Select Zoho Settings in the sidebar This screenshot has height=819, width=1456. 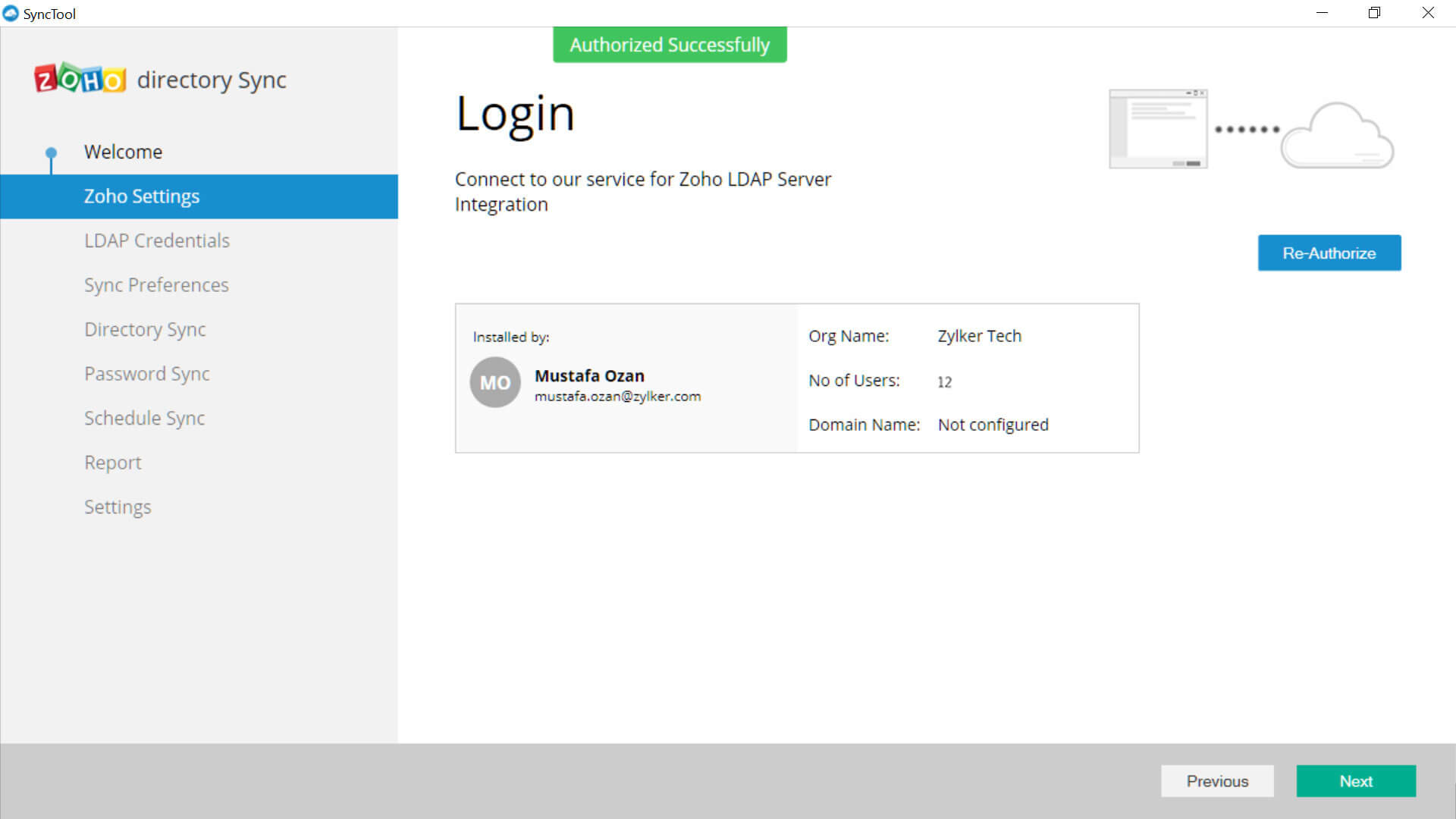[142, 196]
